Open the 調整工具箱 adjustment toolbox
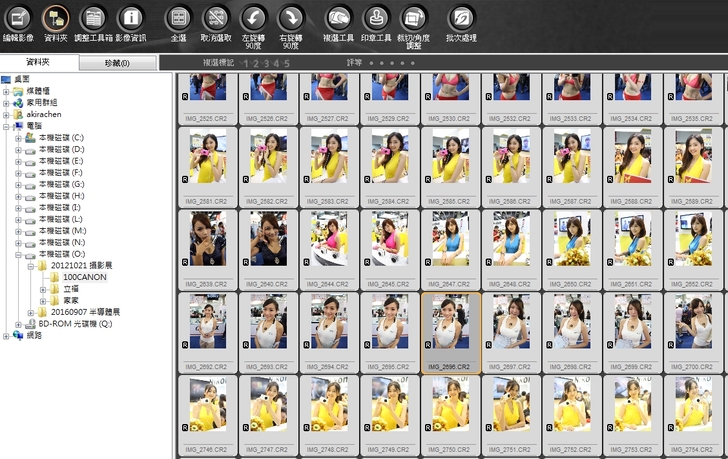The image size is (728, 459). tap(92, 19)
